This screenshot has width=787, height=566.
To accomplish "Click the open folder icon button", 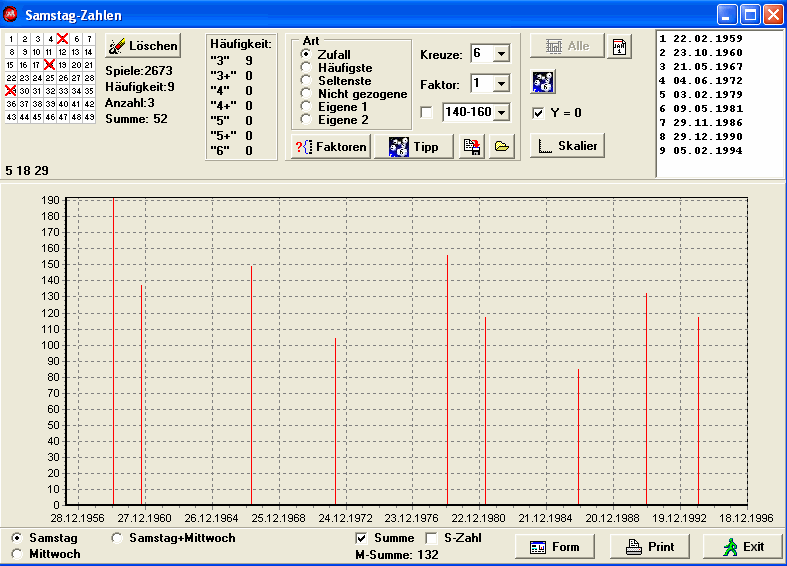I will (502, 147).
